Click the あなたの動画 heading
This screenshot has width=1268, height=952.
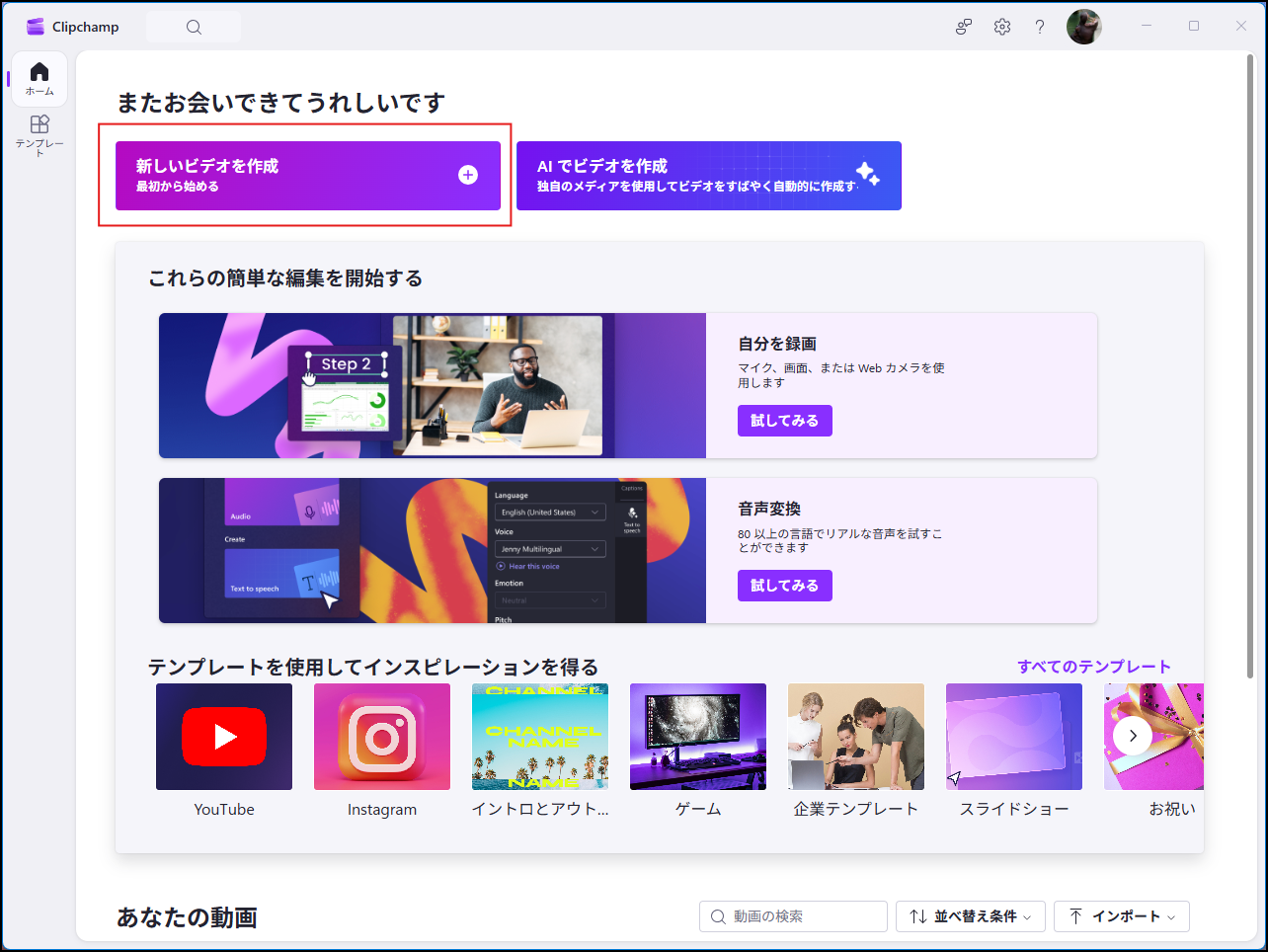(187, 917)
